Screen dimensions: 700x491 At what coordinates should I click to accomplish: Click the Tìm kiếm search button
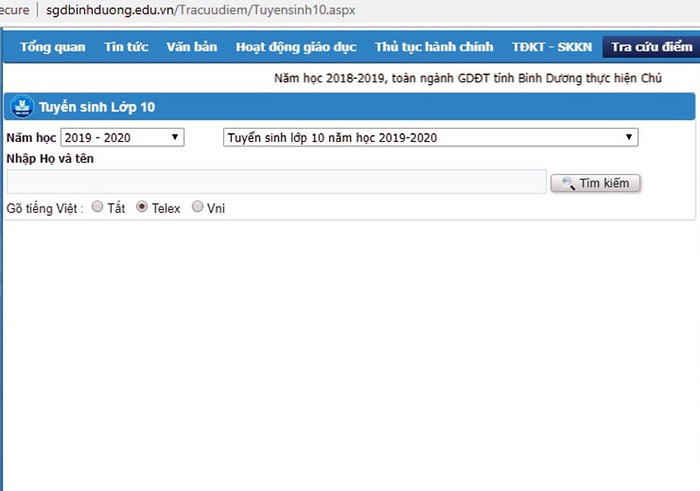(x=596, y=183)
